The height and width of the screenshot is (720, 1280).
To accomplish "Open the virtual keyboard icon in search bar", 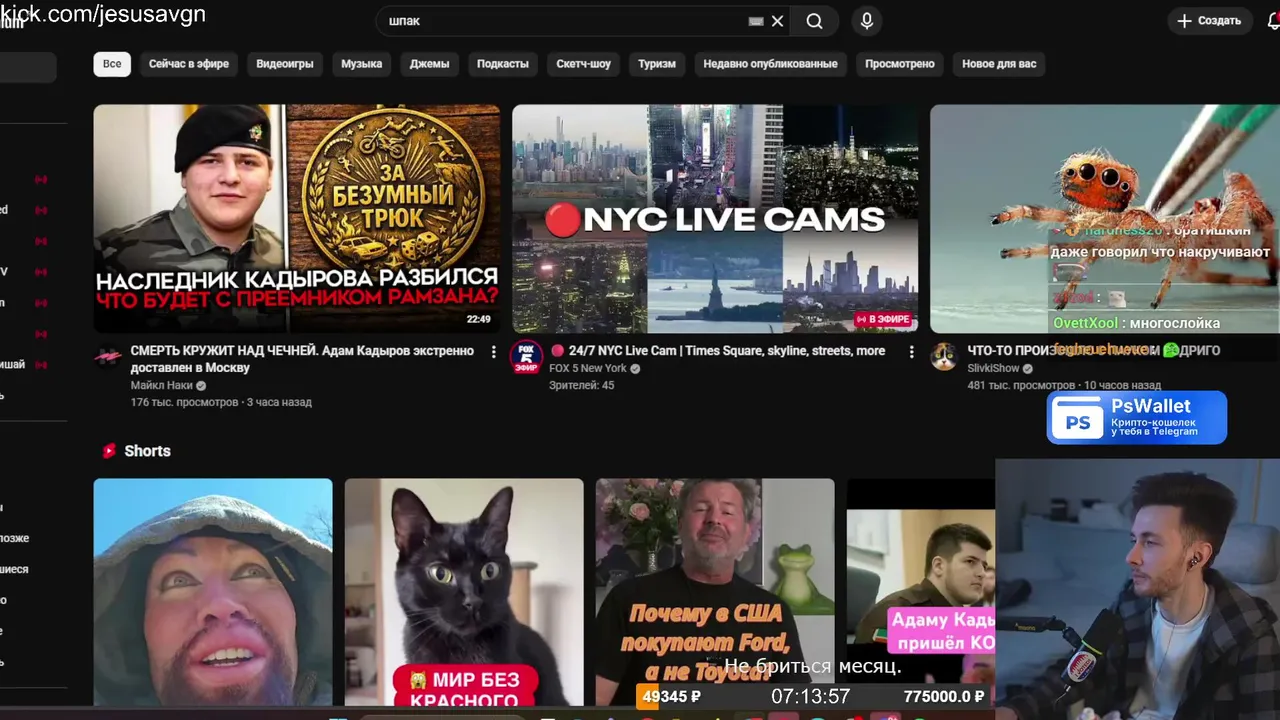I will (756, 21).
